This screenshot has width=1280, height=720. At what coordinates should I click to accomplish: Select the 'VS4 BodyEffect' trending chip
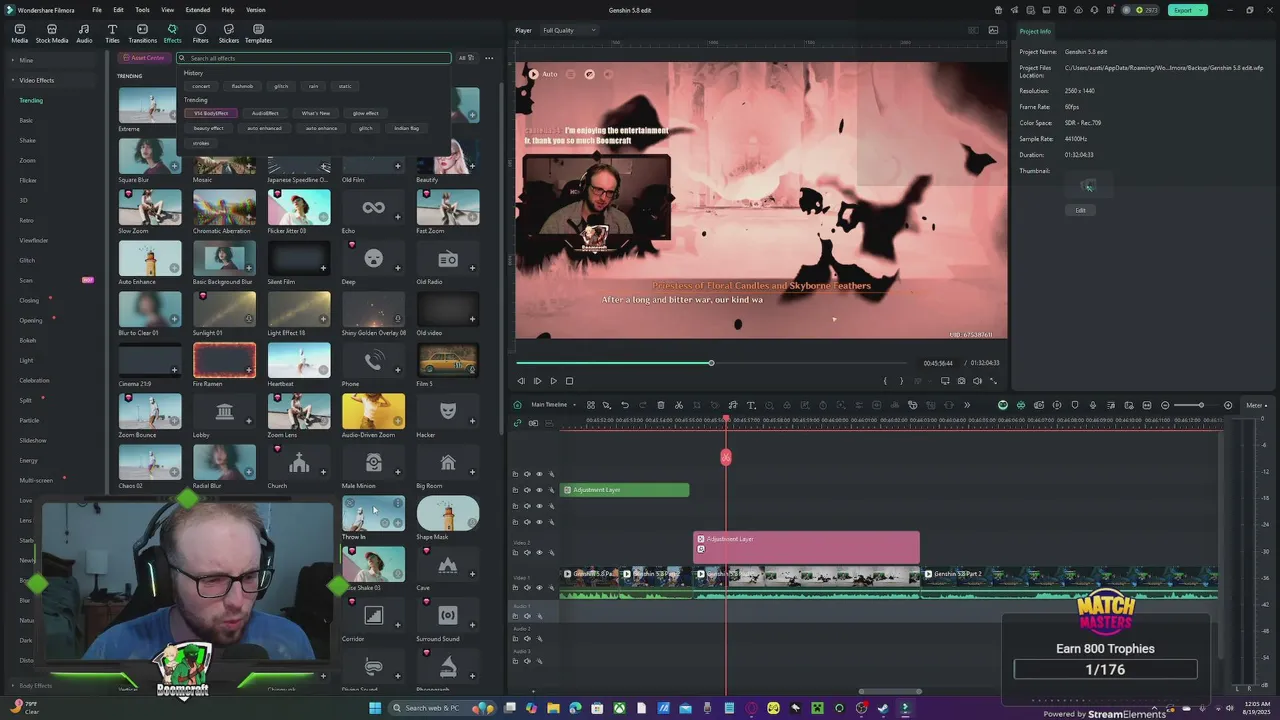coord(211,113)
